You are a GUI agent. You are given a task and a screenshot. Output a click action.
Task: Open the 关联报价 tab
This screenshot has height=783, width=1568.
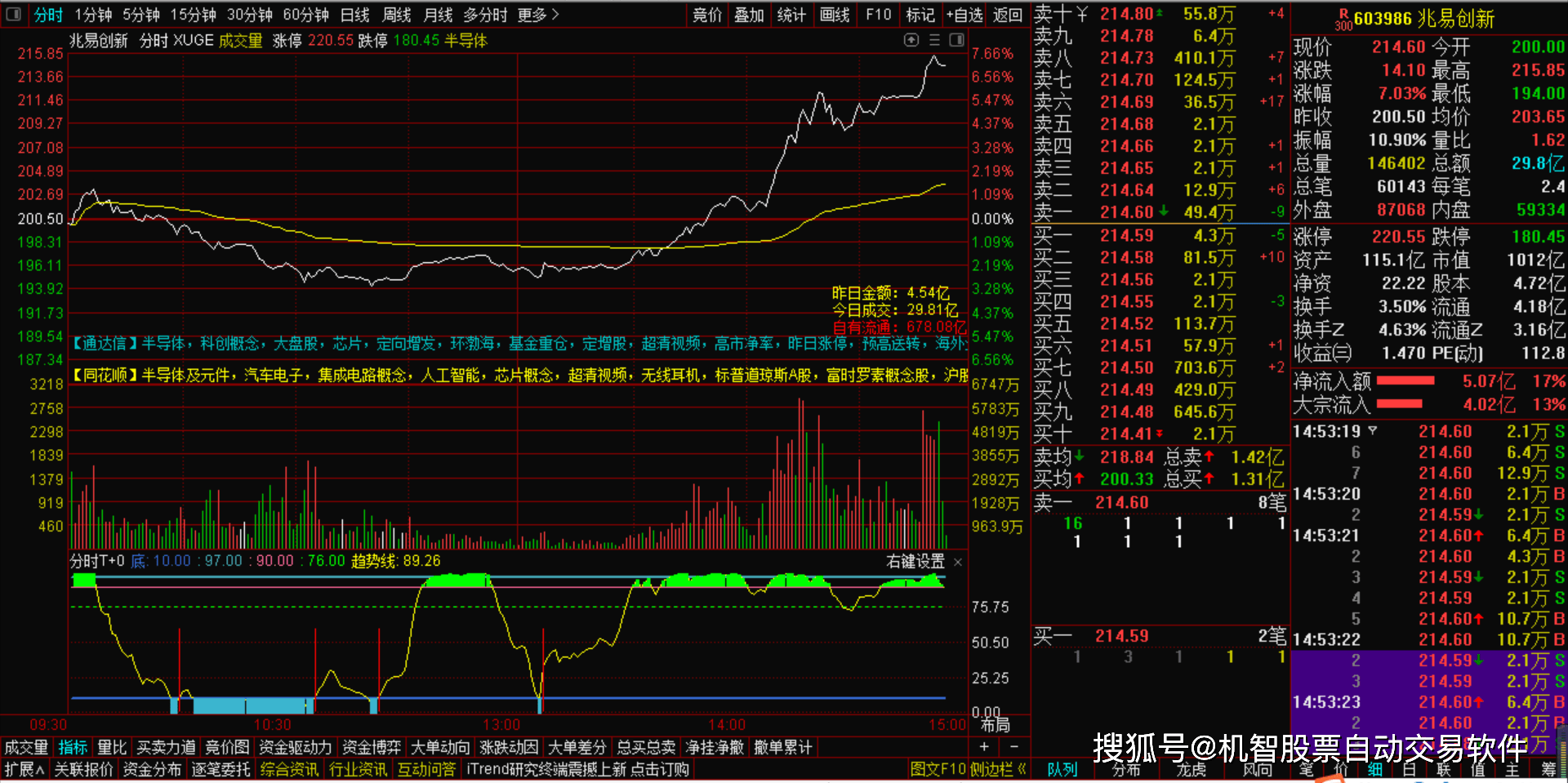[x=83, y=769]
